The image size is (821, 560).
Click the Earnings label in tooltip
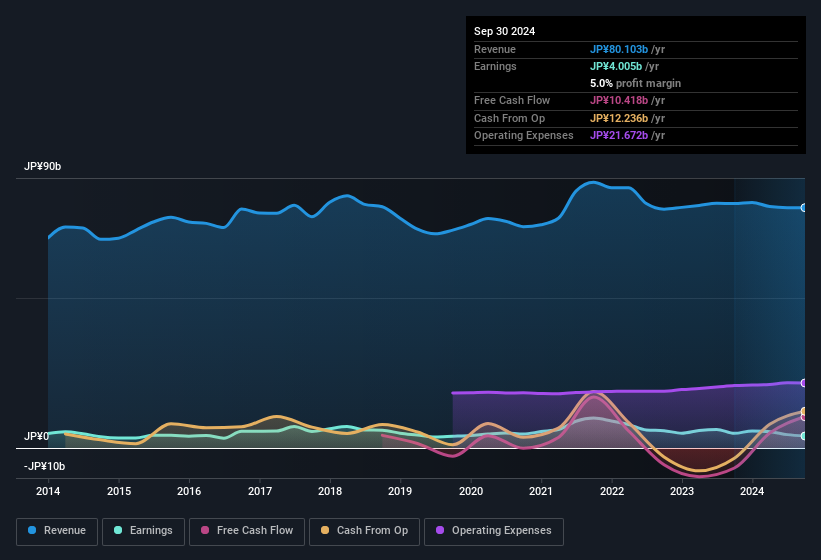pyautogui.click(x=495, y=66)
